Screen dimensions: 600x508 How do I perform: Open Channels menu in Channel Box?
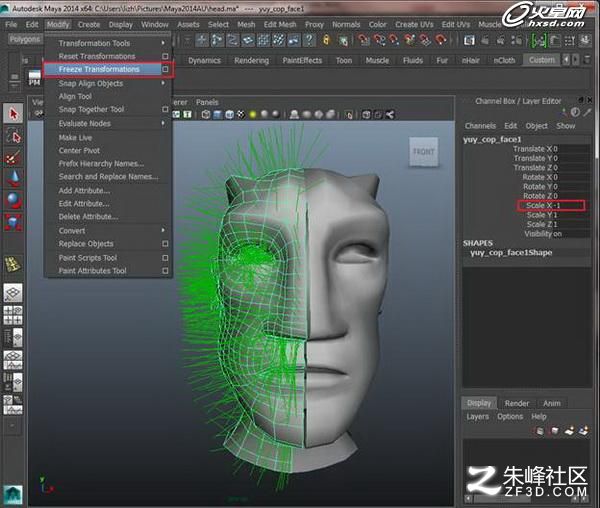pos(480,126)
